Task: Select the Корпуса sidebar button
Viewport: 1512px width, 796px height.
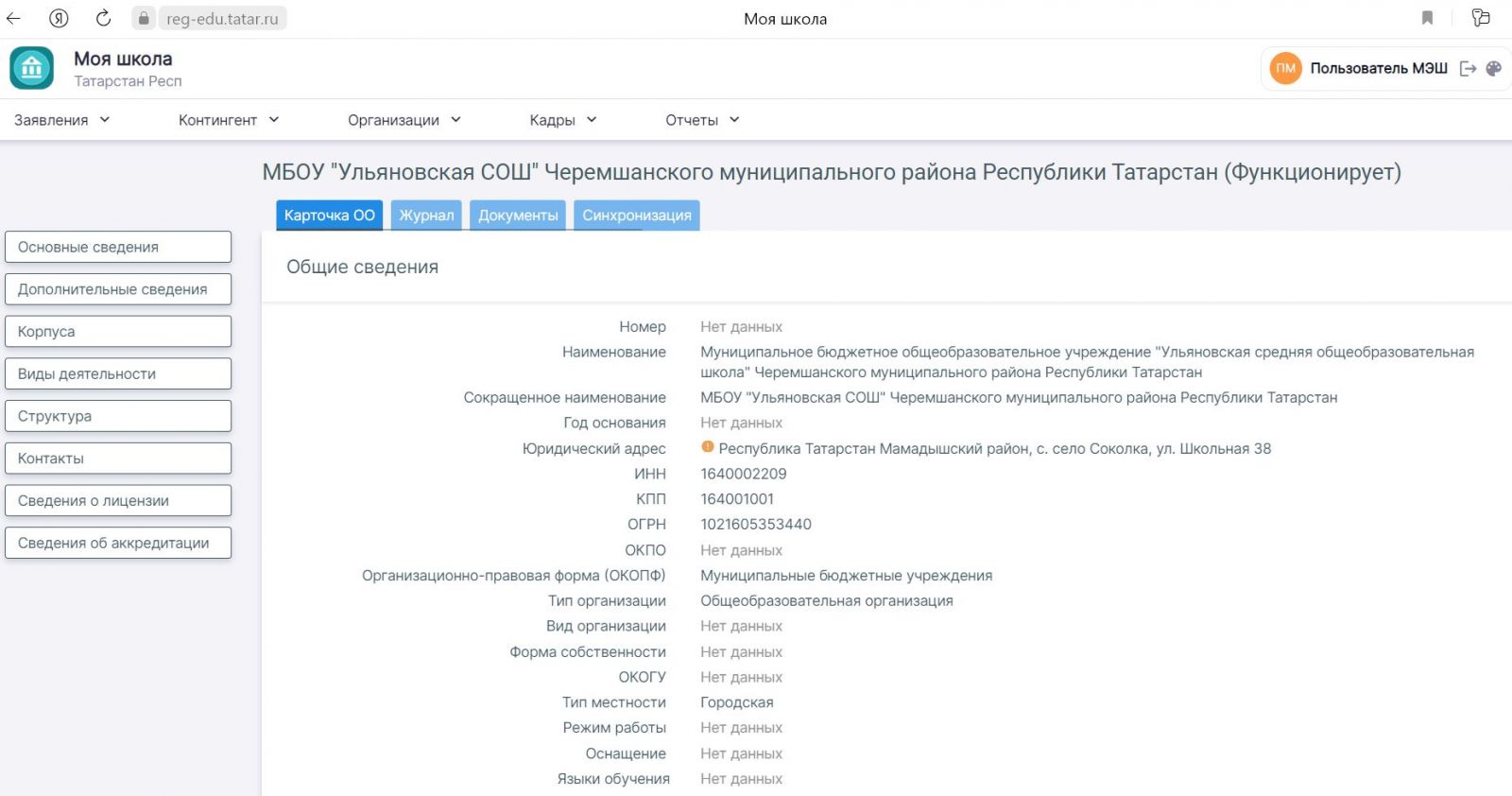Action: [118, 332]
